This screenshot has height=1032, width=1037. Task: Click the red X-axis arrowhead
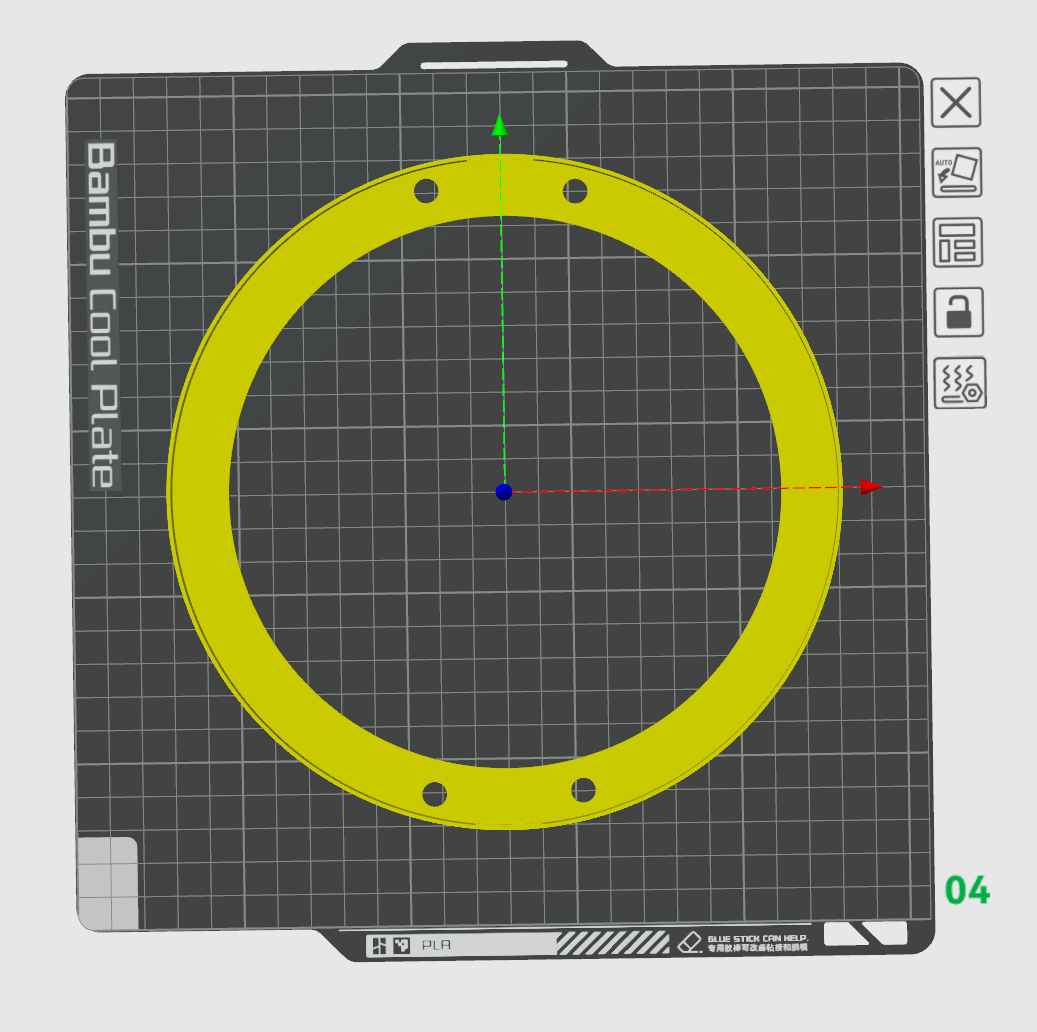click(x=870, y=487)
